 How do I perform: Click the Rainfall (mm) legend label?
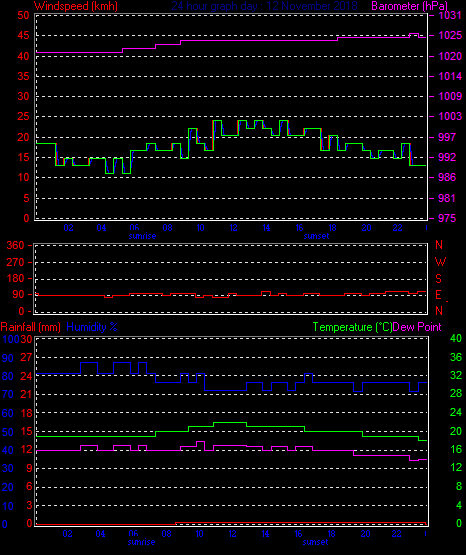[x=30, y=327]
